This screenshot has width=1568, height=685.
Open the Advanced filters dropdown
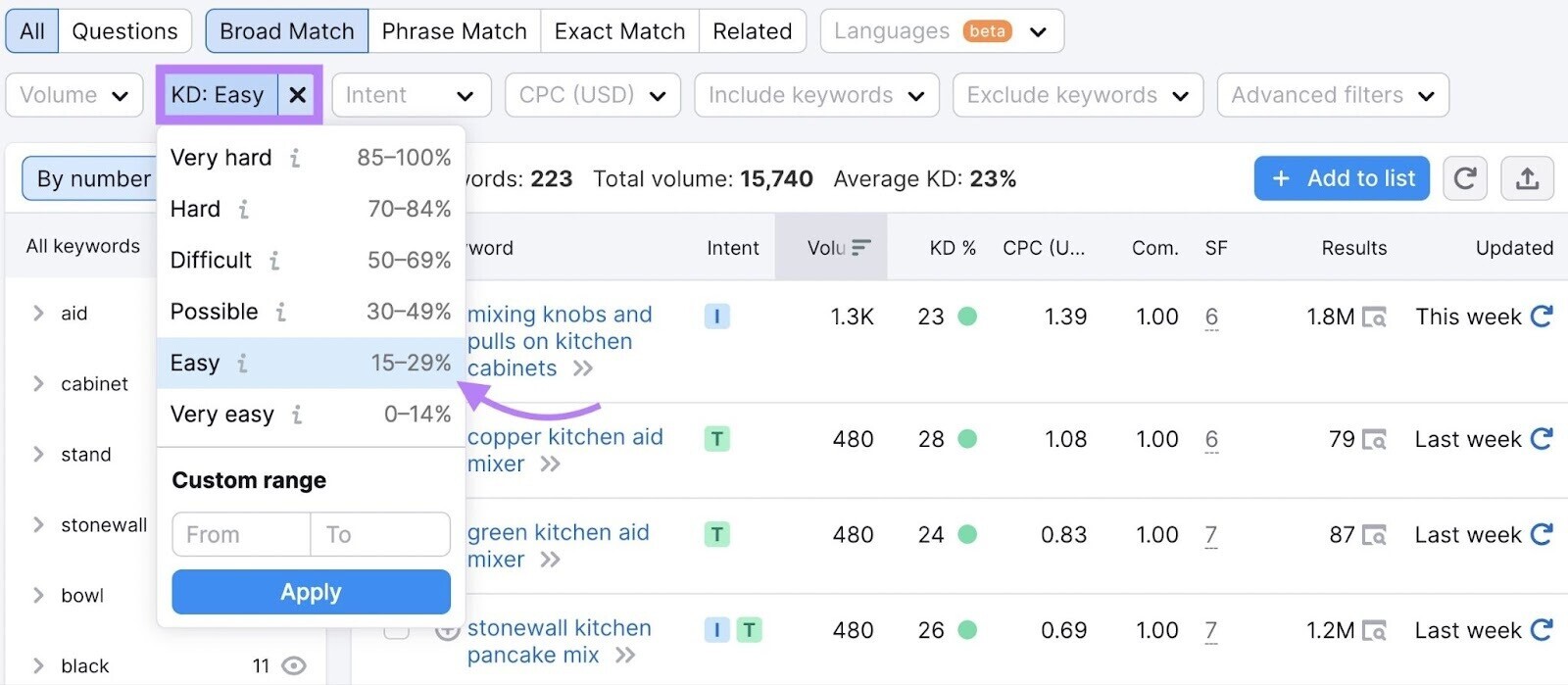click(1332, 95)
